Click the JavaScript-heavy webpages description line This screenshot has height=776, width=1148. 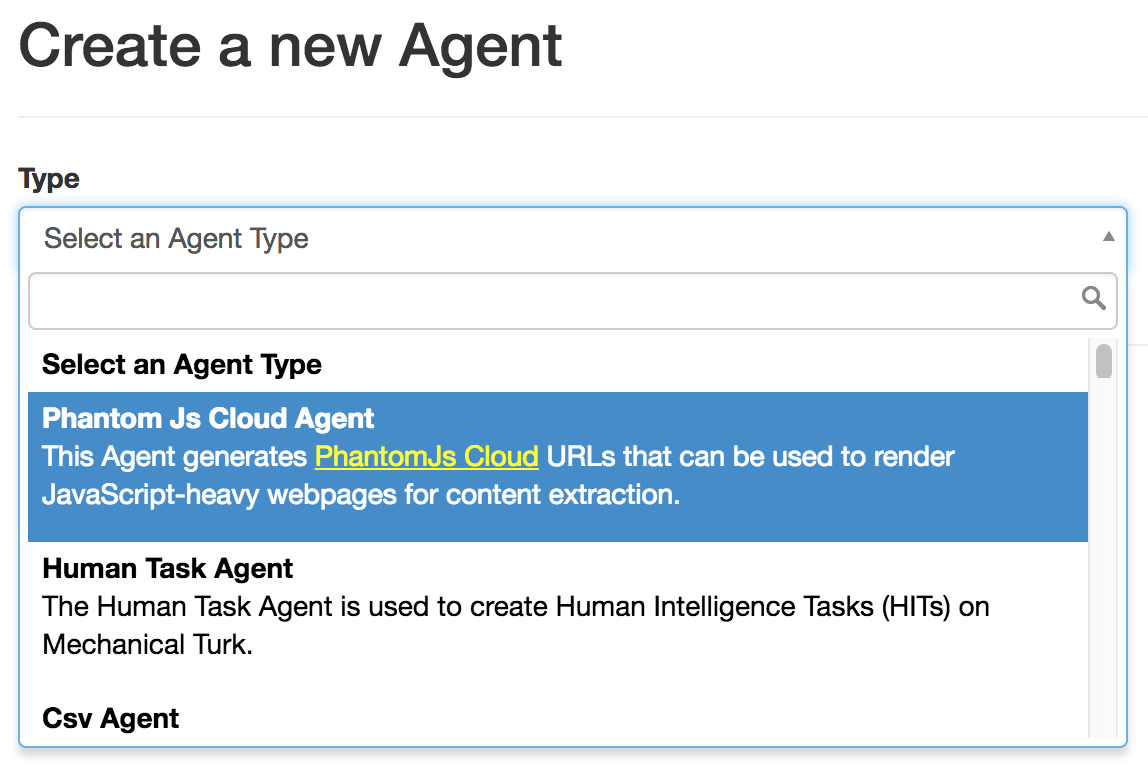(361, 495)
